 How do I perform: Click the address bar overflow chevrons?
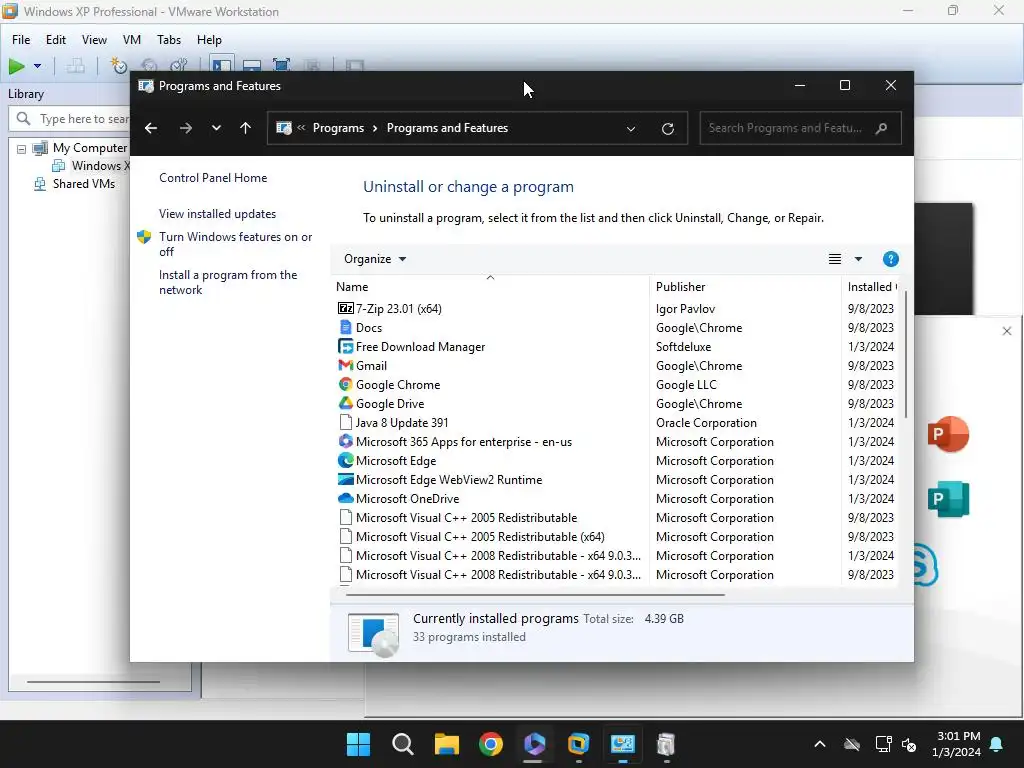pyautogui.click(x=301, y=127)
